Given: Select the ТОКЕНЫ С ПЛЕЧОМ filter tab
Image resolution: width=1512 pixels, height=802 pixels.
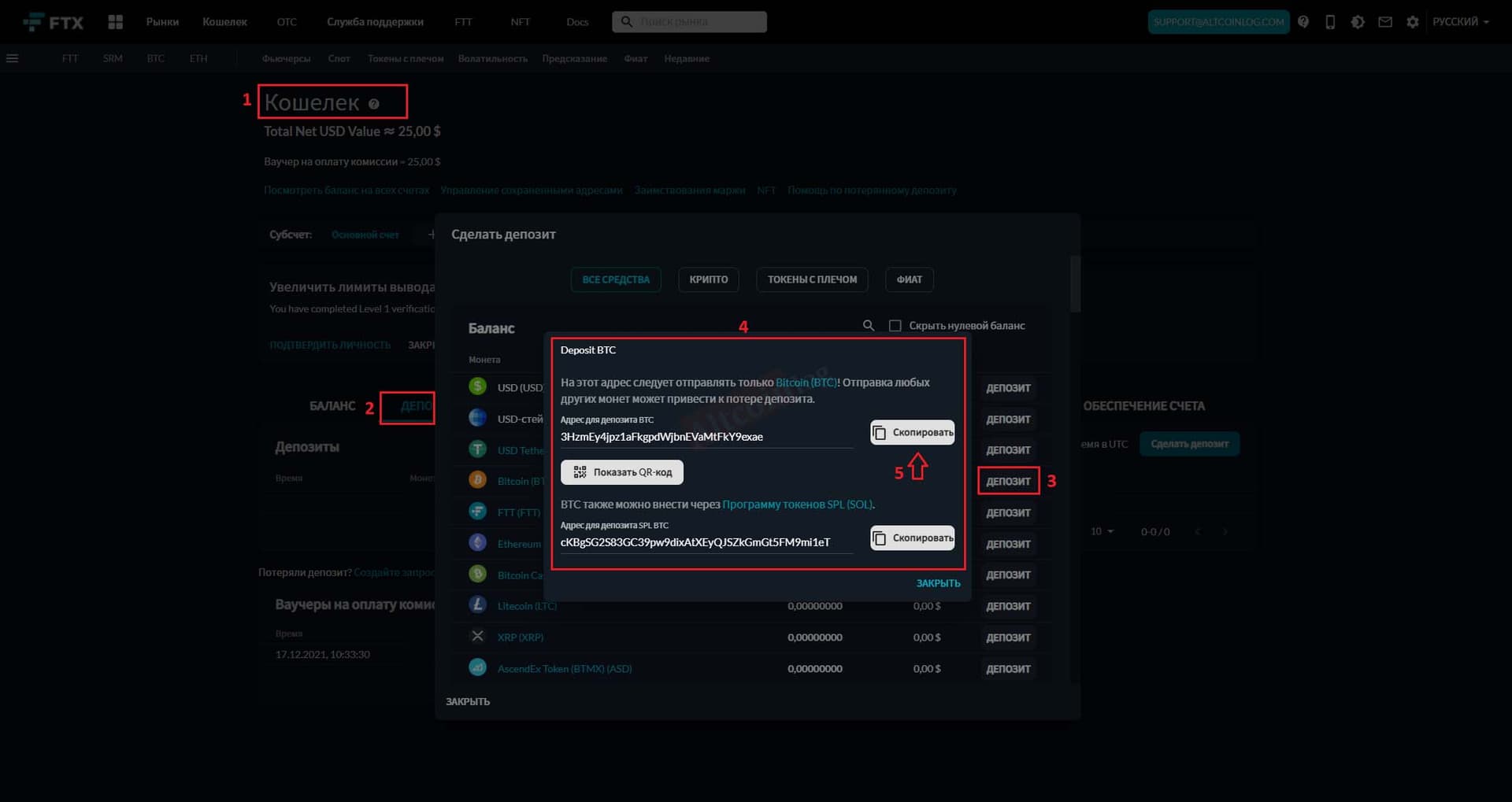Looking at the screenshot, I should 812,279.
